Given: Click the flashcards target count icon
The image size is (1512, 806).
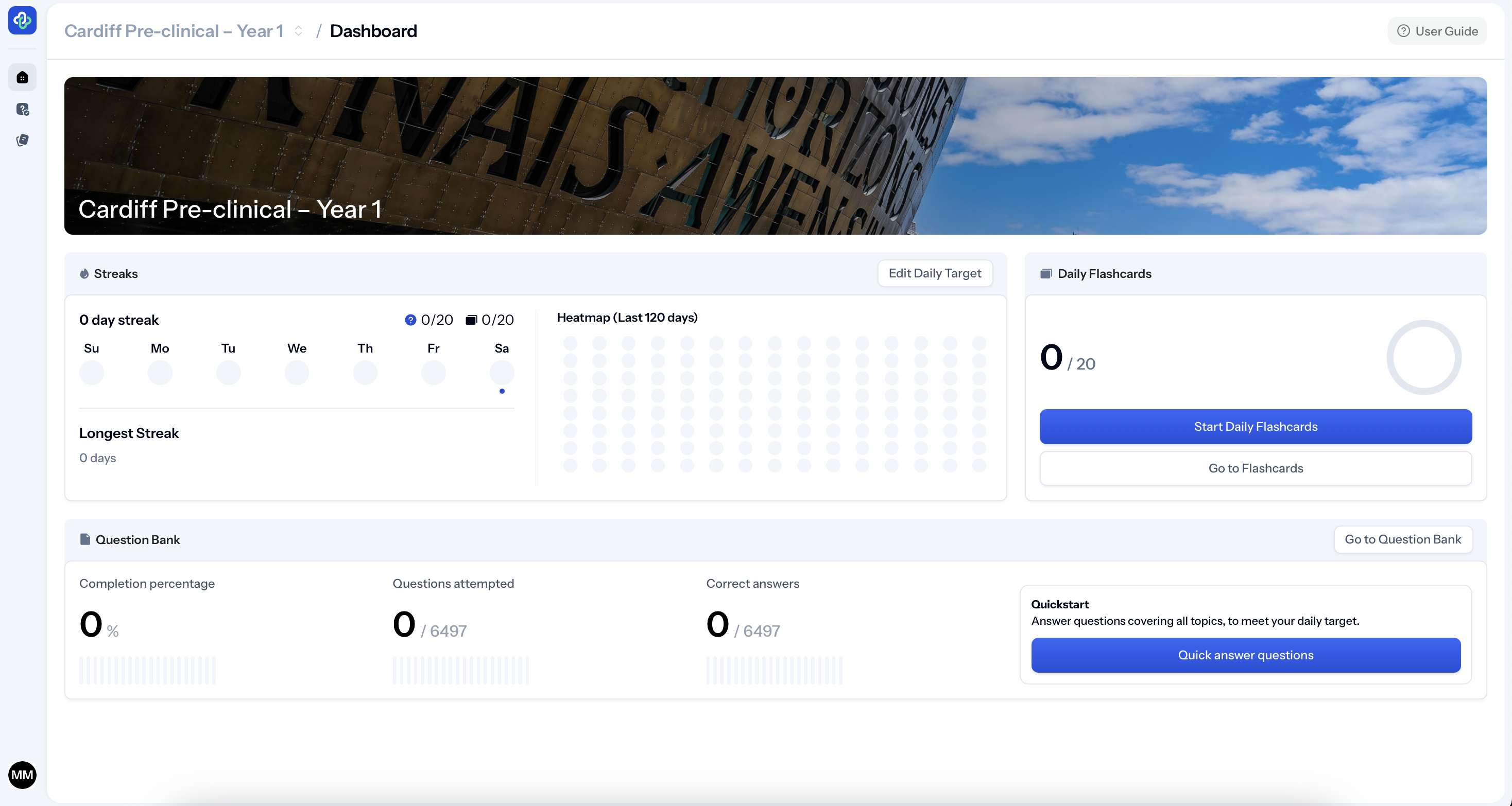Looking at the screenshot, I should click(471, 320).
